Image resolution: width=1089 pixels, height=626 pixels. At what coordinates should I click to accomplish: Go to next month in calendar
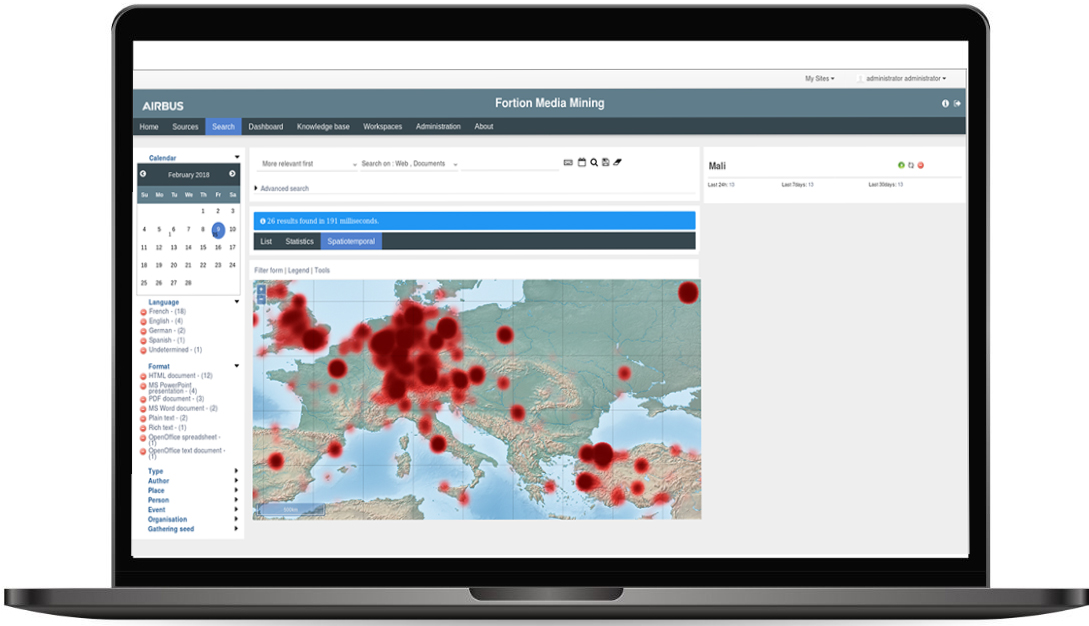(232, 174)
